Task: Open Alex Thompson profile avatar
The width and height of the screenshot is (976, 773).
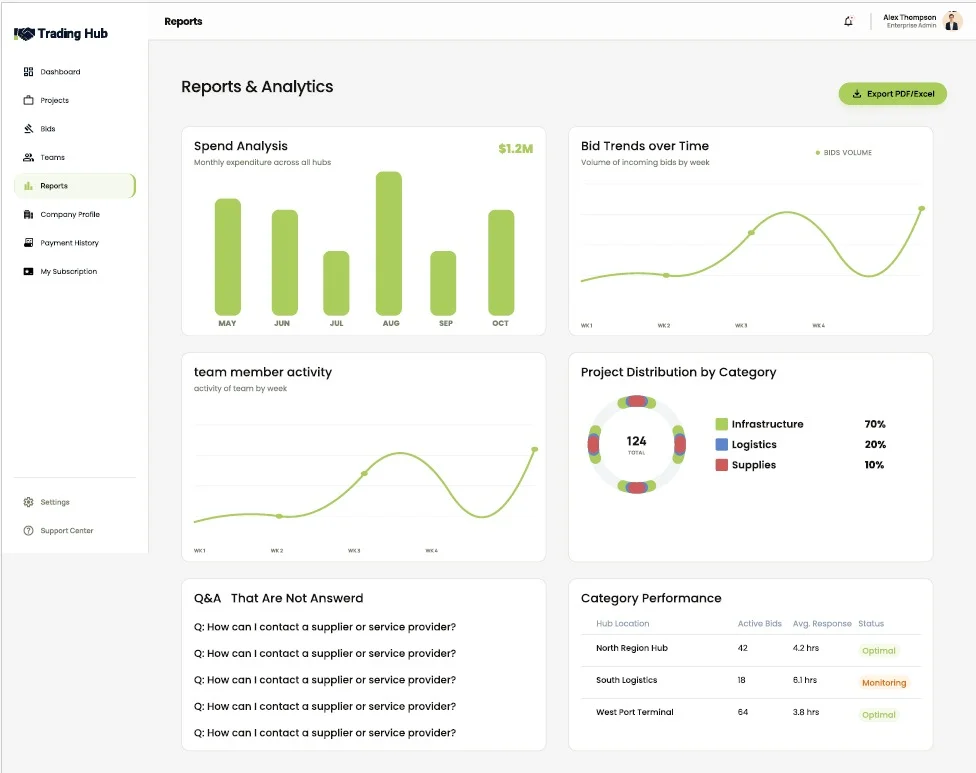Action: coord(952,21)
